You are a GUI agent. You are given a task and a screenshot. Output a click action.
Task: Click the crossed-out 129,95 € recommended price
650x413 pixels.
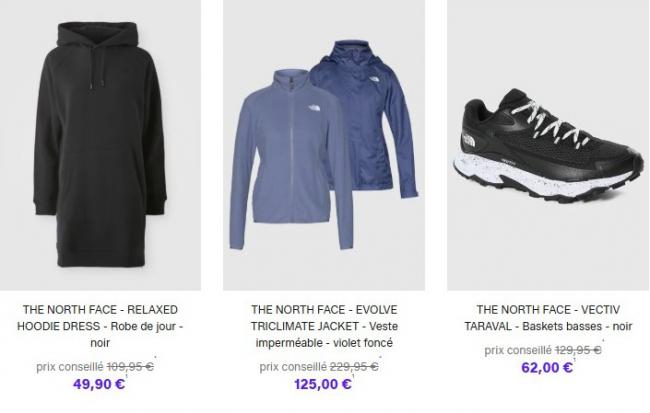pyautogui.click(x=578, y=350)
